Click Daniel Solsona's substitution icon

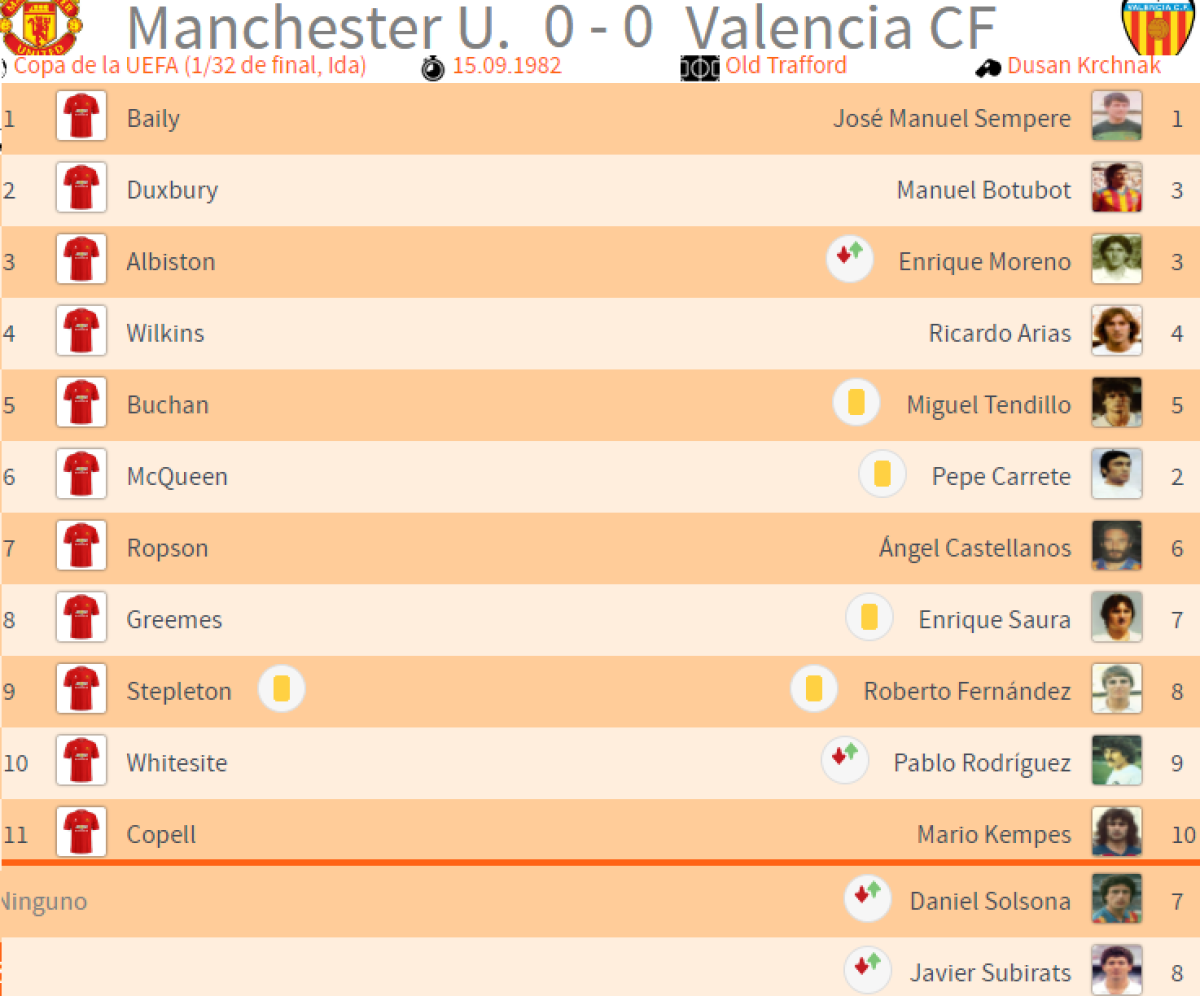868,899
